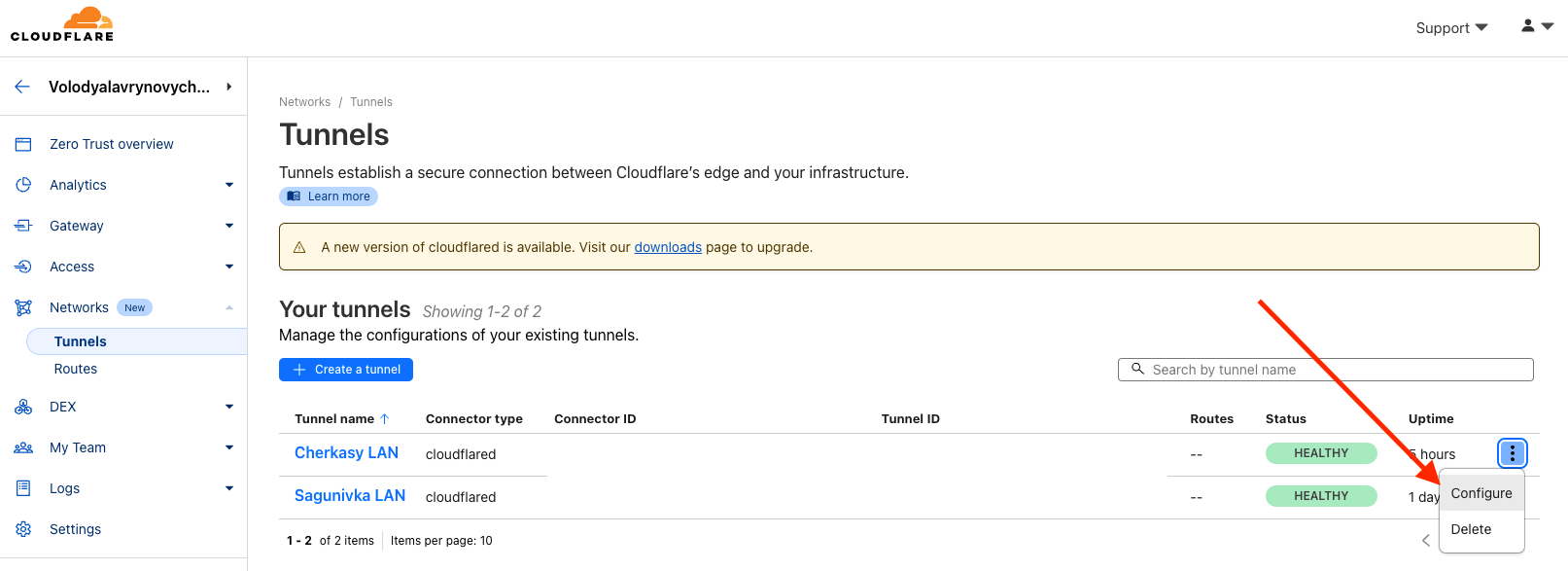The width and height of the screenshot is (1568, 571).
Task: Click the Settings gear icon
Action: tap(23, 529)
